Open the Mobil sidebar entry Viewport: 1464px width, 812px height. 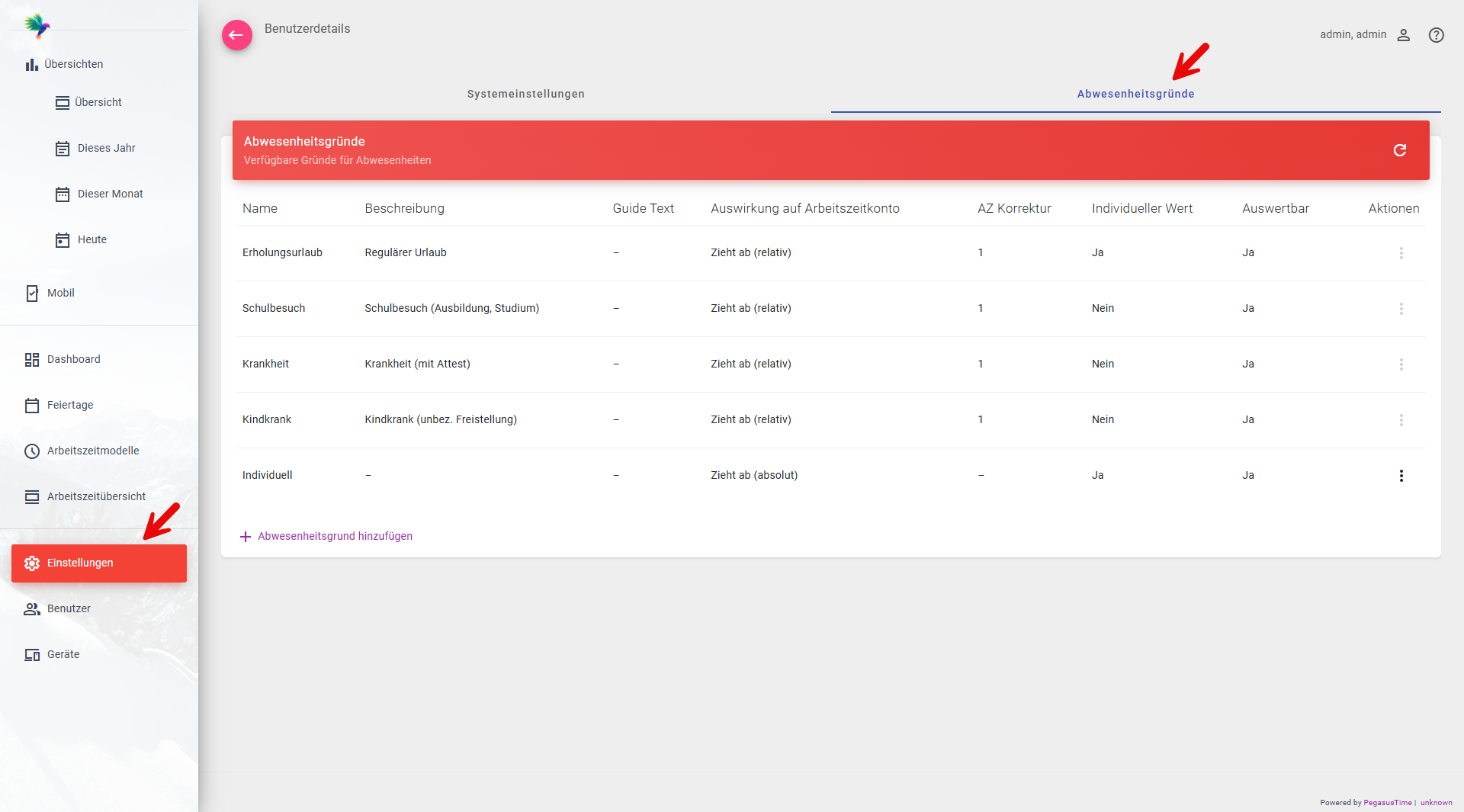(x=60, y=293)
